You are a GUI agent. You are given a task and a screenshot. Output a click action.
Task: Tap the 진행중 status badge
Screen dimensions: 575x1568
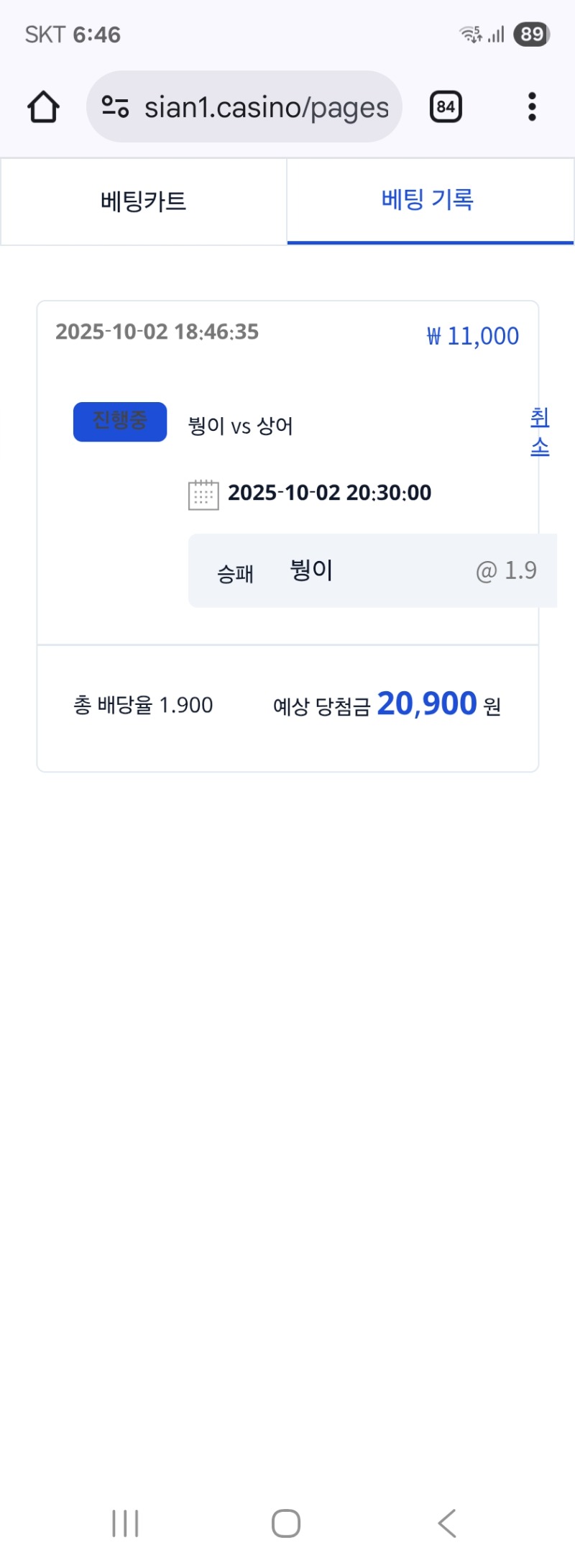coord(120,421)
